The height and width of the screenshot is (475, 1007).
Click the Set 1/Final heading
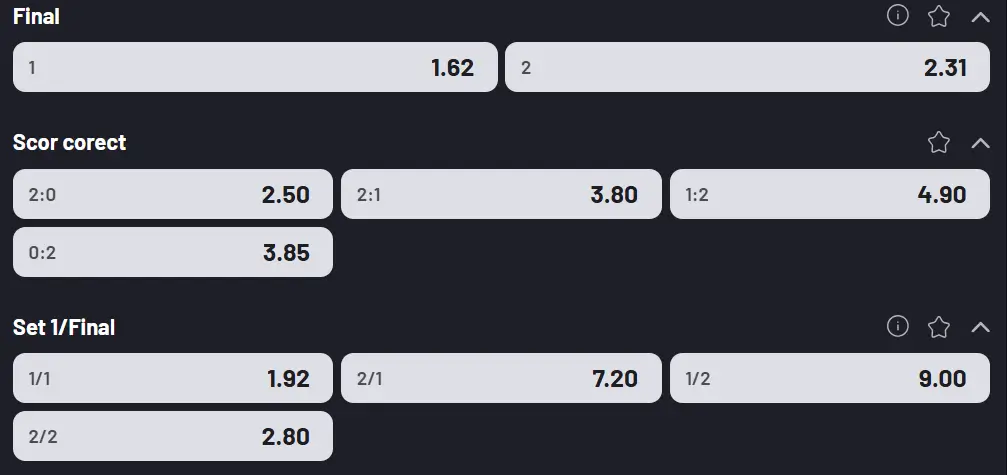(x=64, y=327)
